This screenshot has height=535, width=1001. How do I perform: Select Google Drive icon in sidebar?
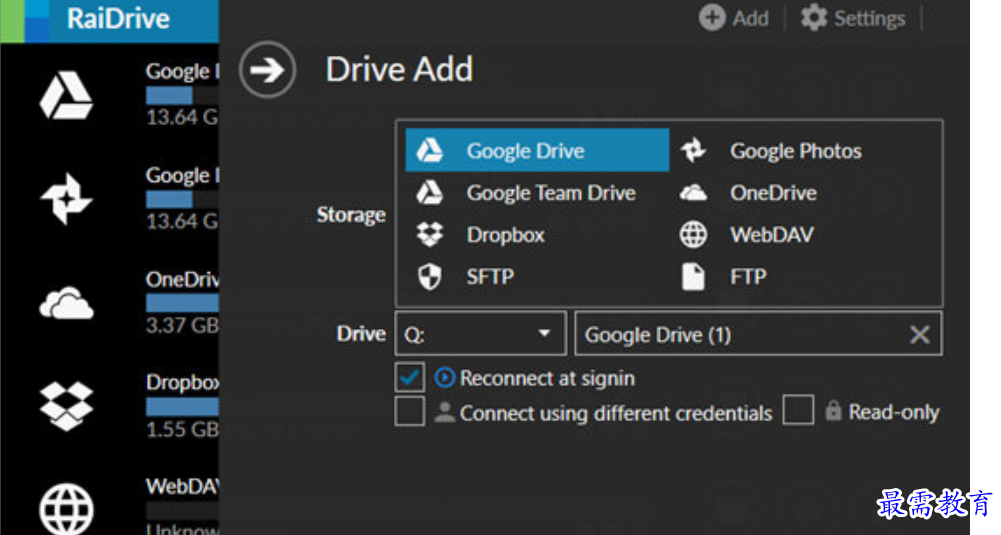[x=66, y=96]
